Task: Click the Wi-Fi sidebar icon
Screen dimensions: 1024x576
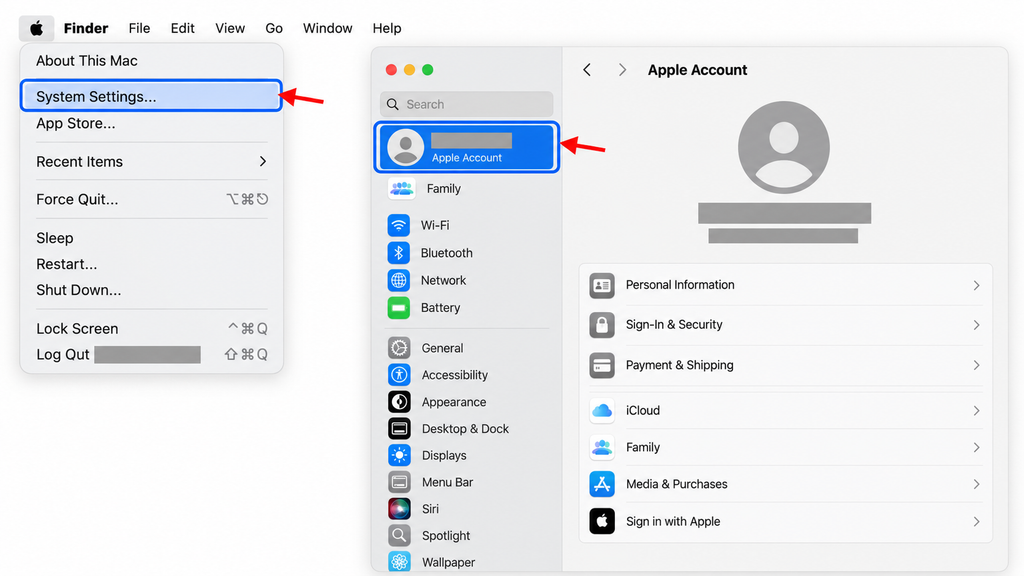Action: point(399,225)
